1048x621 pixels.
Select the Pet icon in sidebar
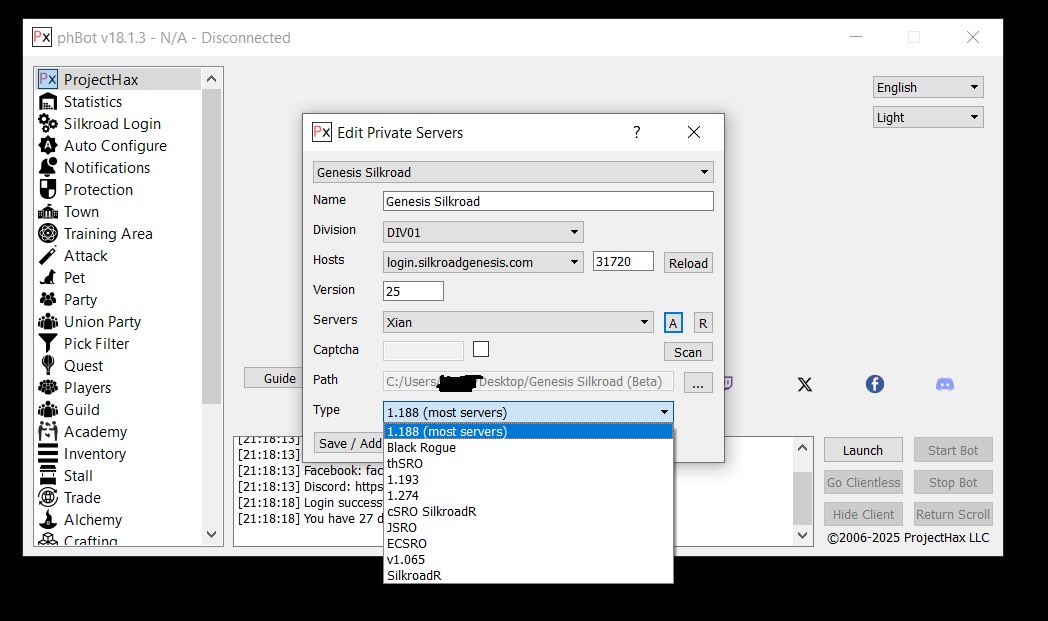(47, 278)
